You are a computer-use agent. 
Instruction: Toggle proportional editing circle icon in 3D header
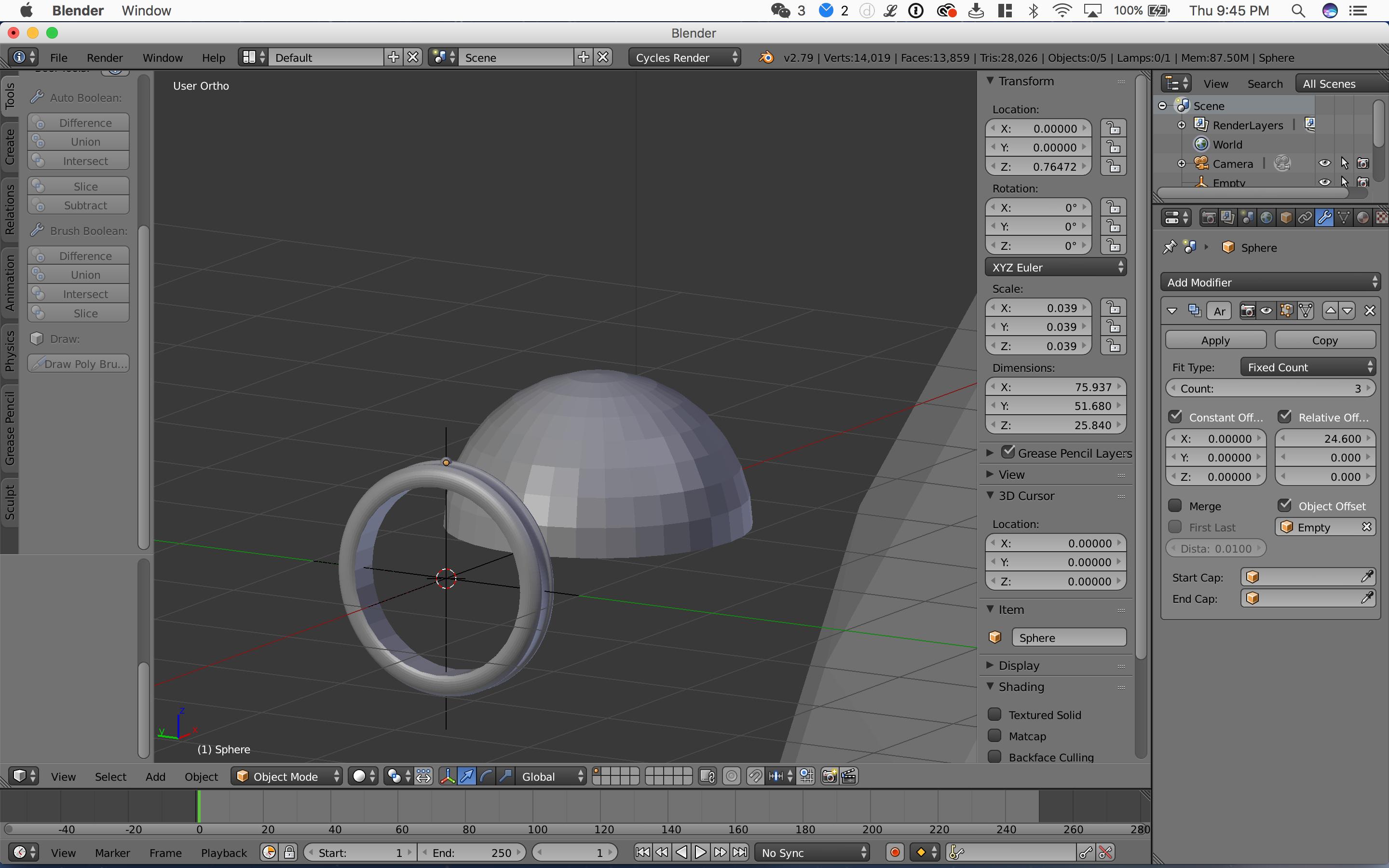[x=731, y=777]
